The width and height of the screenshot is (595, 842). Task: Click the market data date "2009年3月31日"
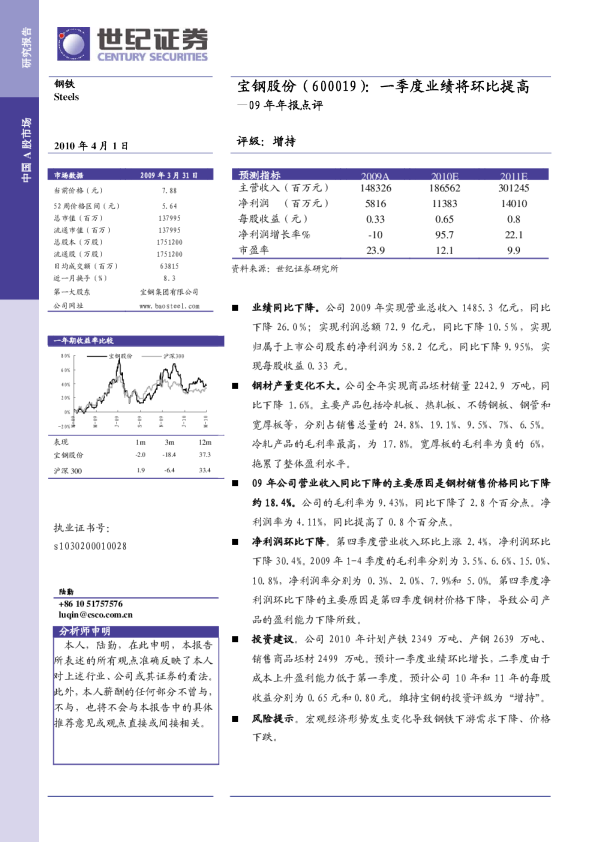169,175
